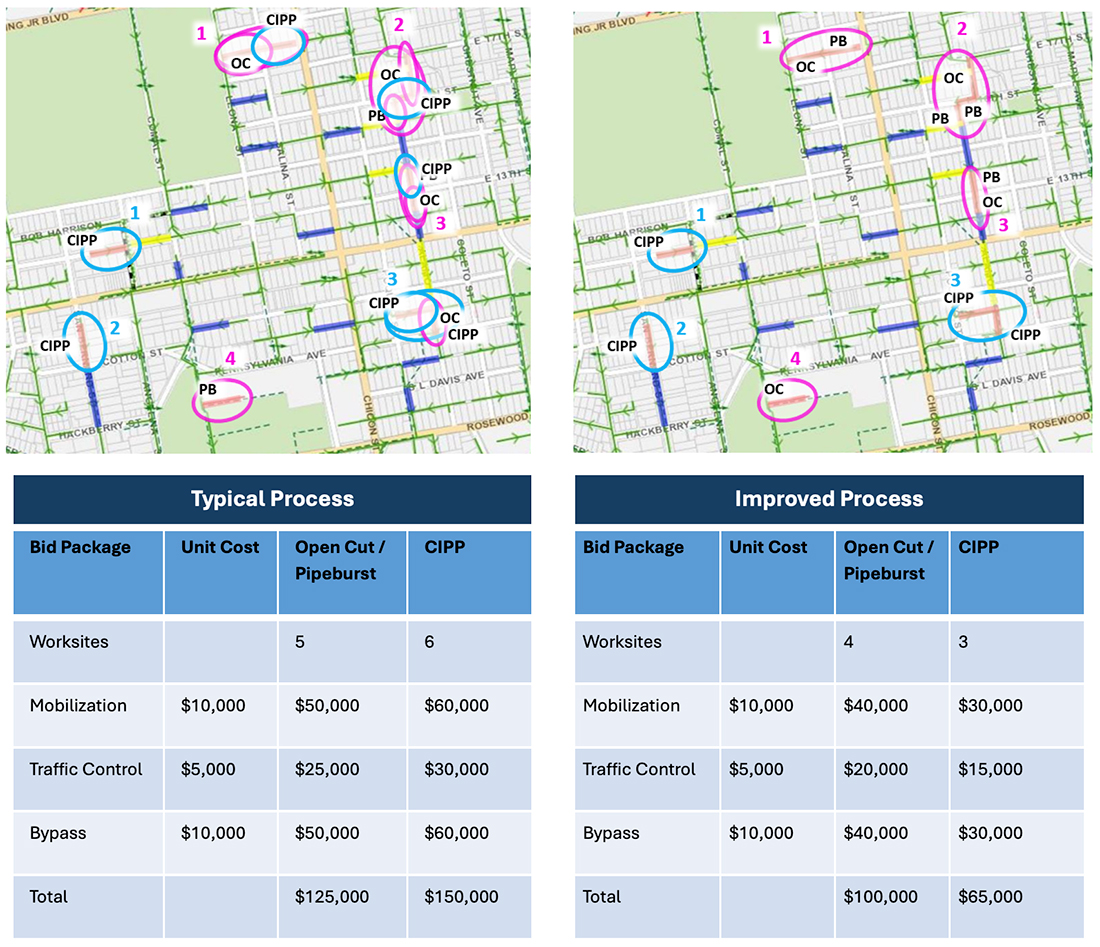This screenshot has height=947, width=1100.
Task: Click the Typical Process table title
Action: [272, 499]
